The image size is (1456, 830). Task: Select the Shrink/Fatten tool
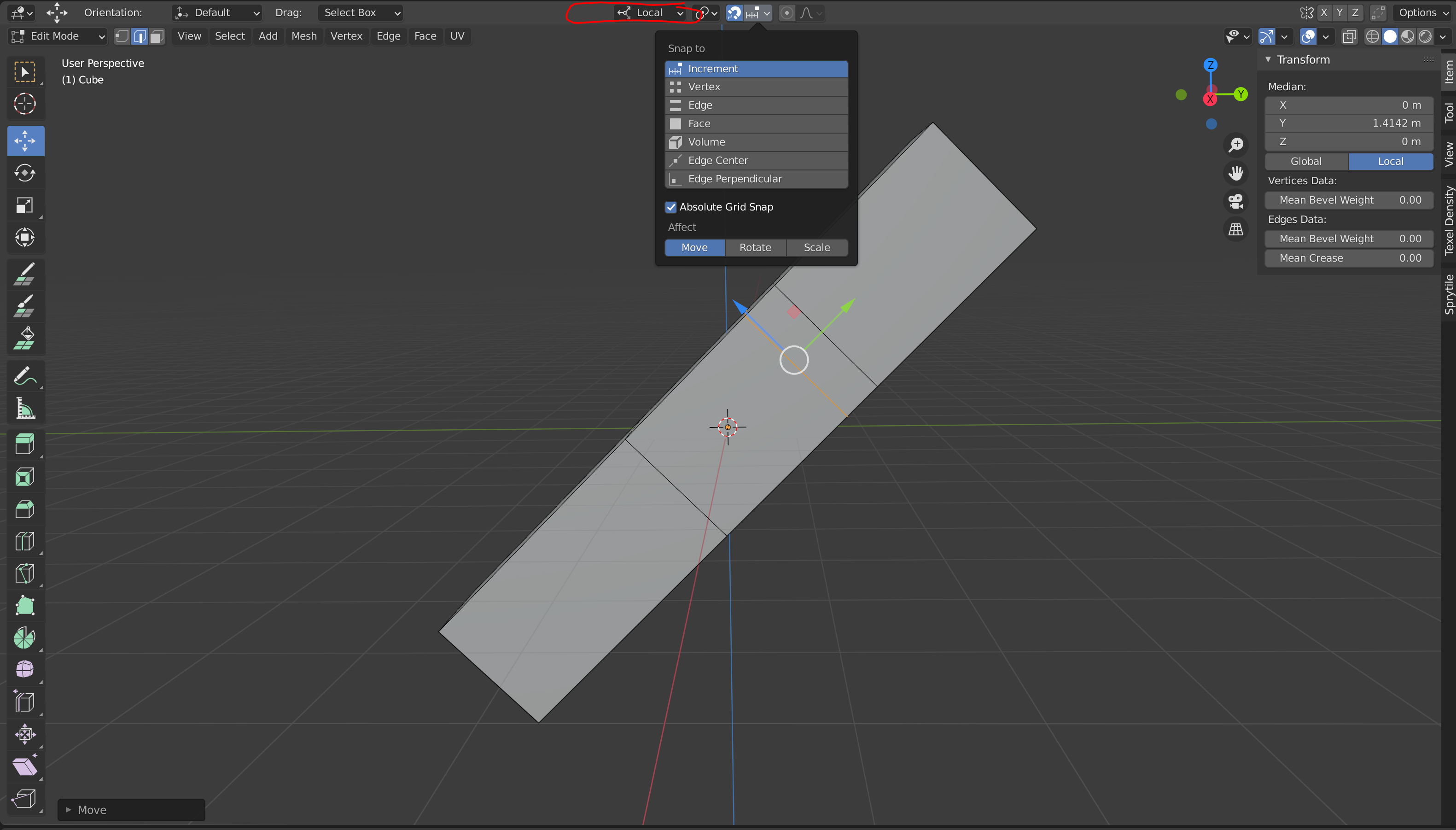click(x=24, y=734)
